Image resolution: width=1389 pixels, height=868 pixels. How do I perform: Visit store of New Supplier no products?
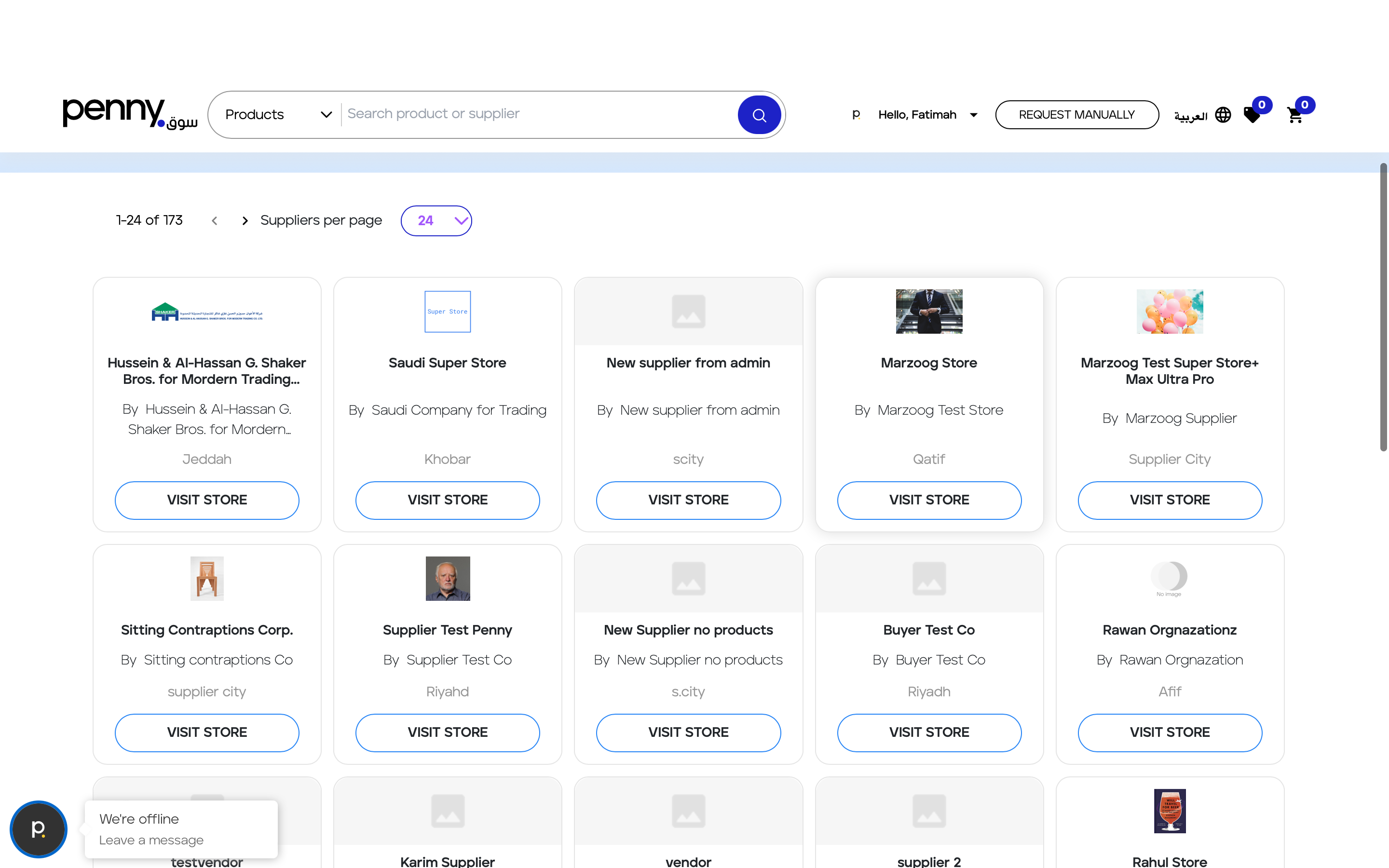pyautogui.click(x=688, y=732)
